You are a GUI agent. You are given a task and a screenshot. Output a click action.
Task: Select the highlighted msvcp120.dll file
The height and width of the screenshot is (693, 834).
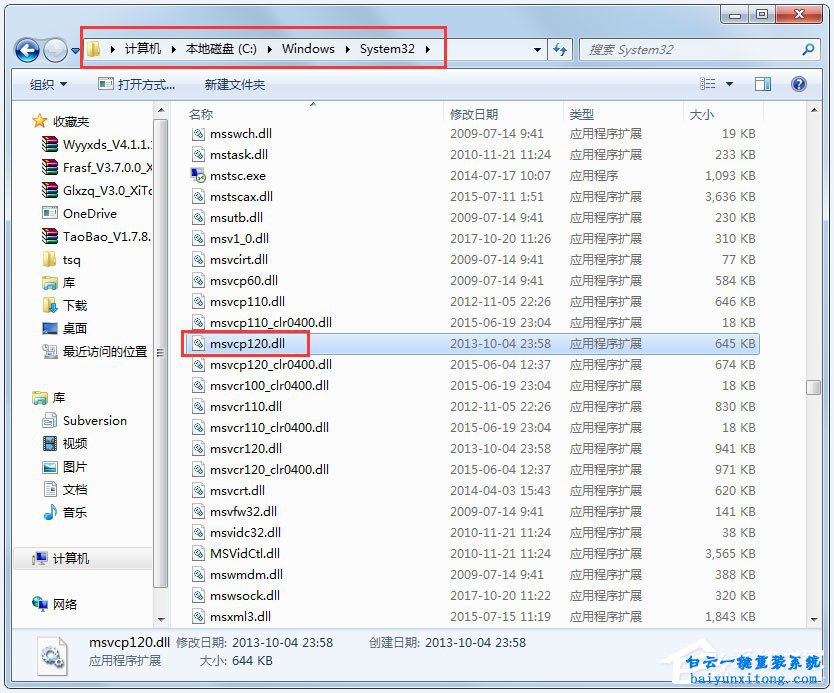(248, 343)
